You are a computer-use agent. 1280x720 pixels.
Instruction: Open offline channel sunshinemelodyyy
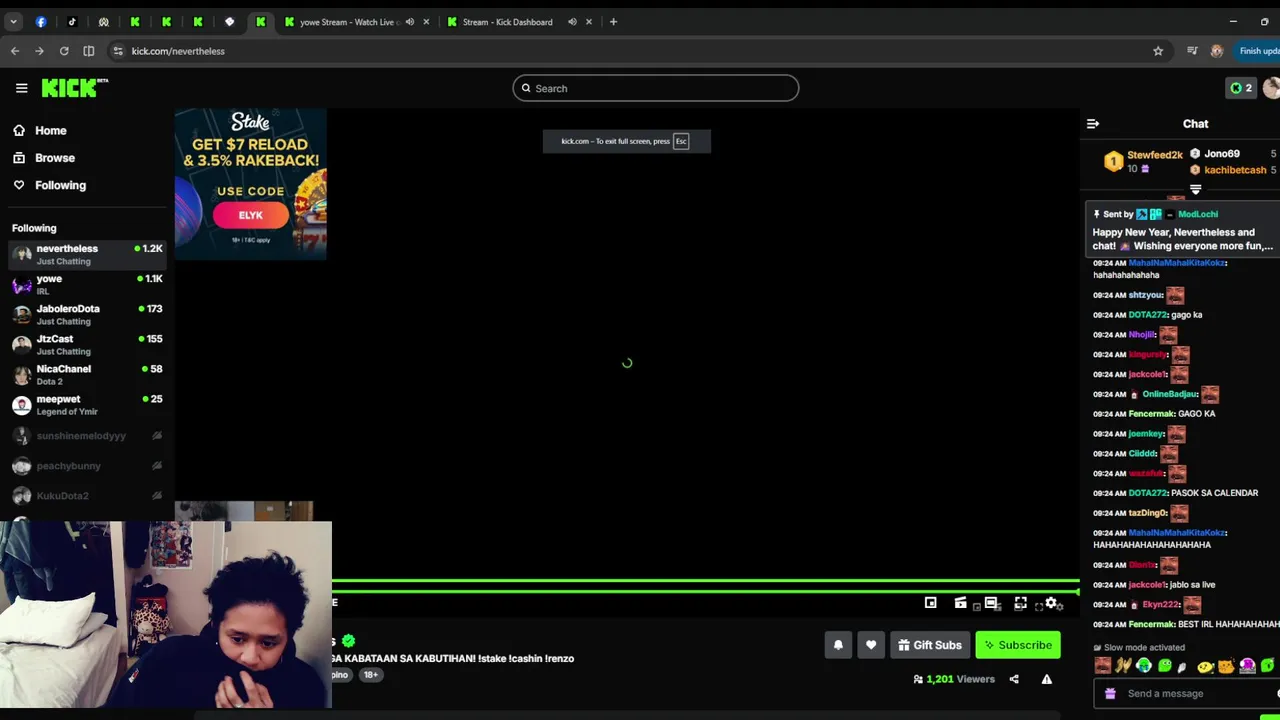pyautogui.click(x=87, y=436)
